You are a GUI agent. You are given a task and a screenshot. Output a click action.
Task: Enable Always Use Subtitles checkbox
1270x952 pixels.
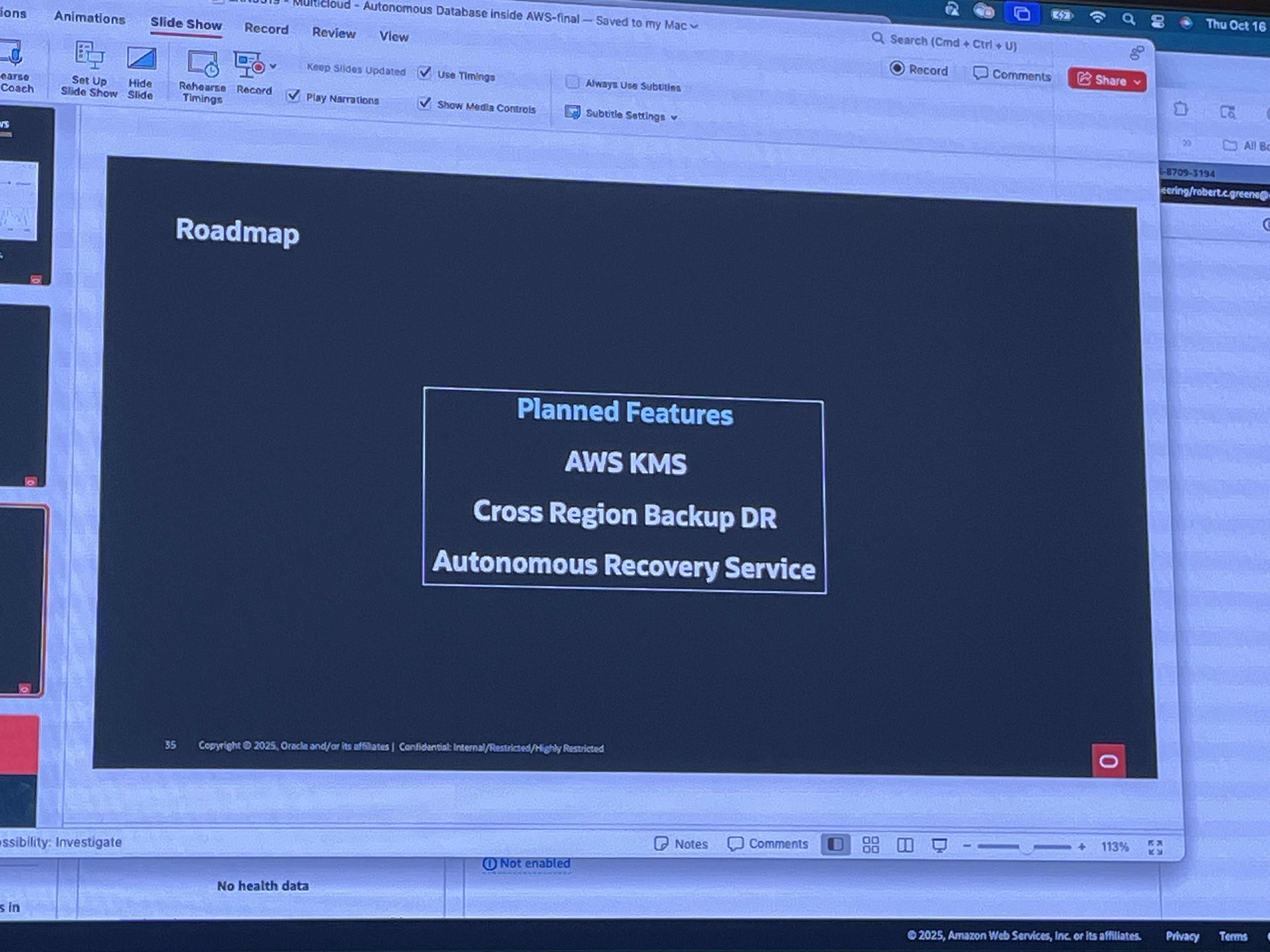coord(572,82)
